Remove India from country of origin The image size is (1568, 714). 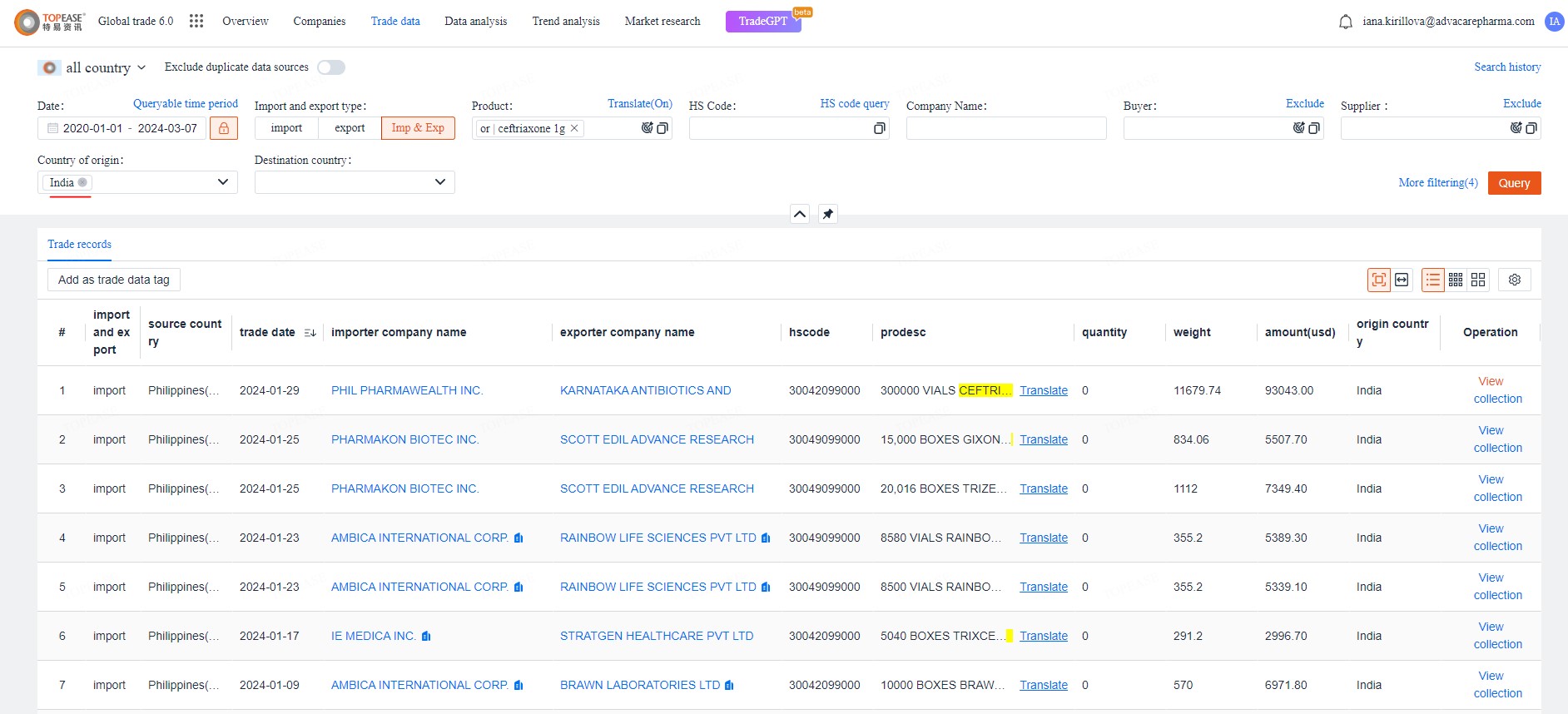(82, 182)
